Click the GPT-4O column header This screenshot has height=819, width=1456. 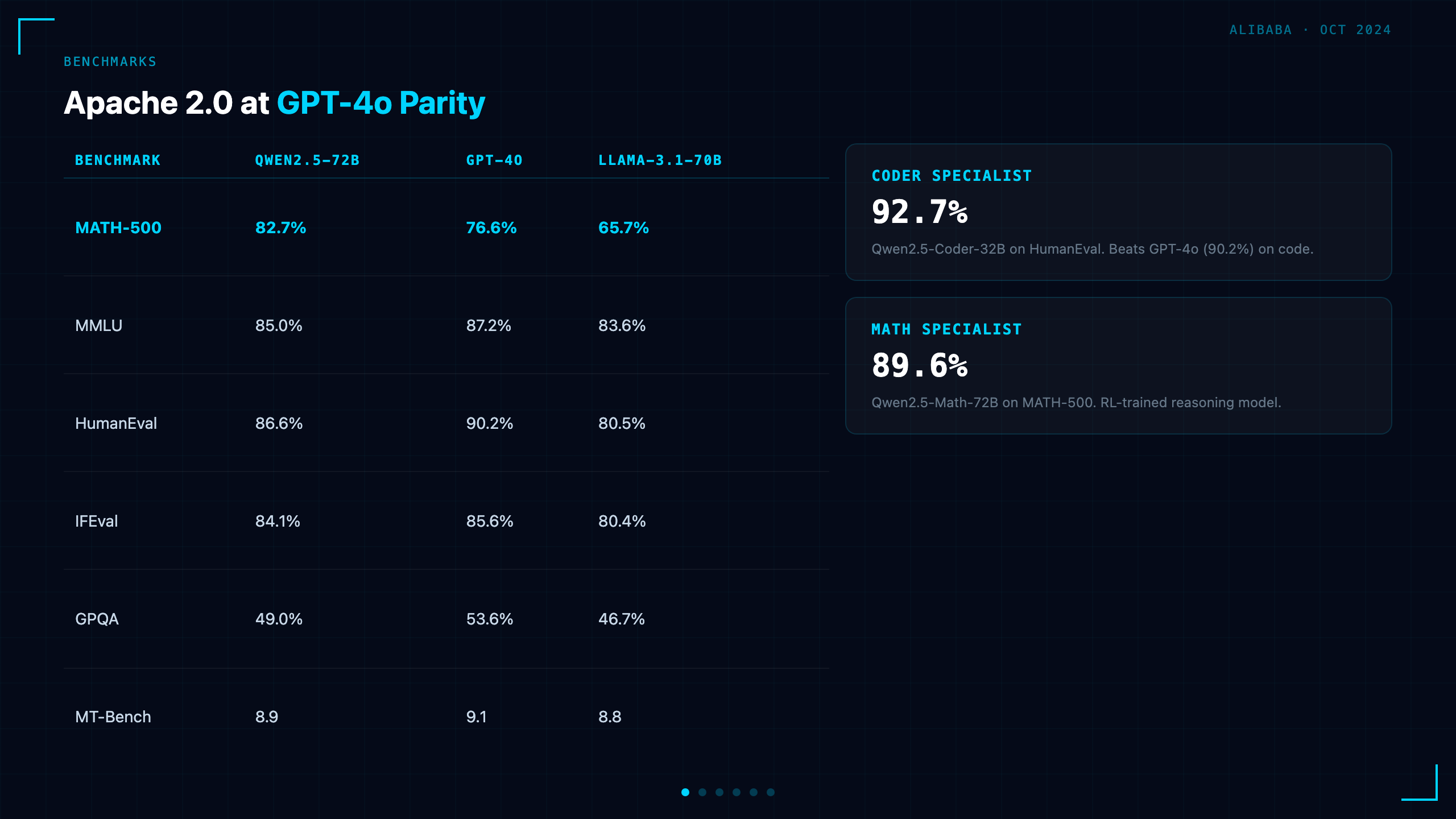[x=494, y=160]
